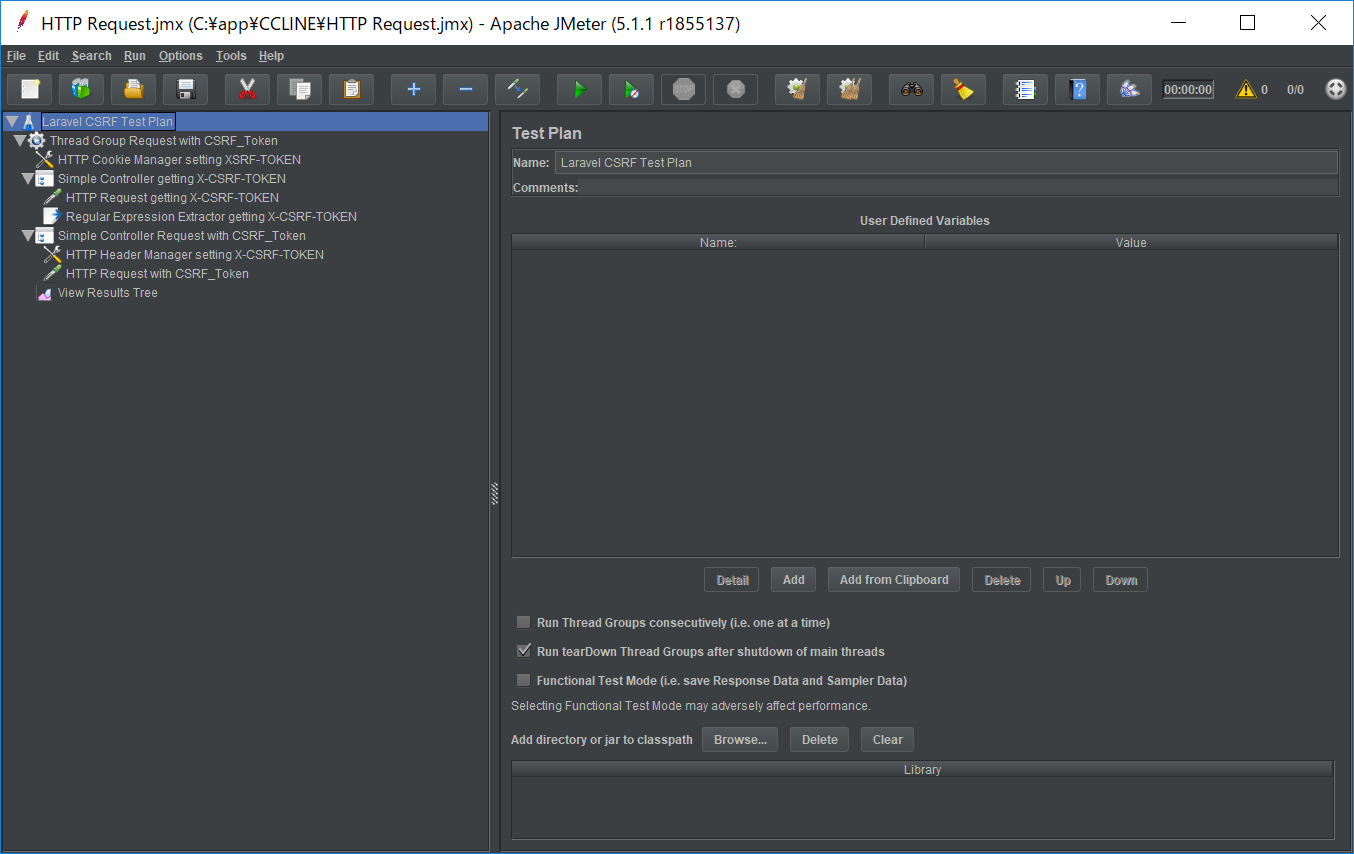Open the Tools menu
Screen dimensions: 1354x854
(231, 56)
